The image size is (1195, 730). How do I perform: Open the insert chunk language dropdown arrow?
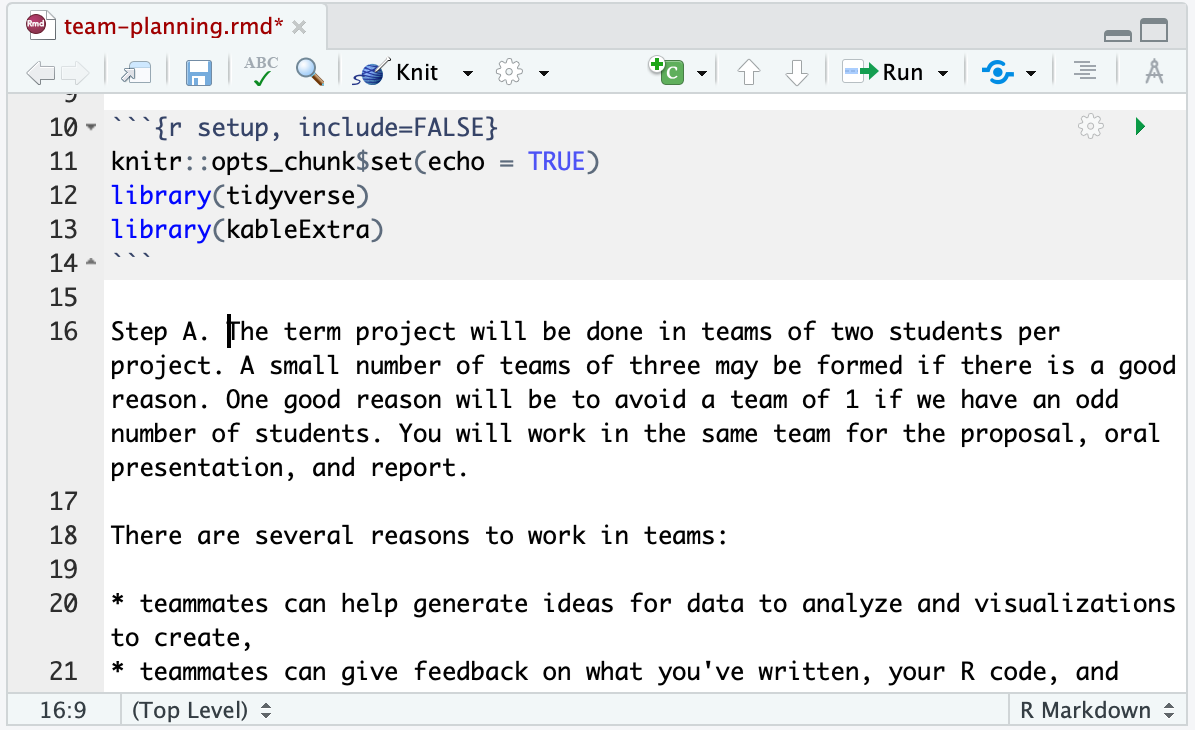pos(702,73)
